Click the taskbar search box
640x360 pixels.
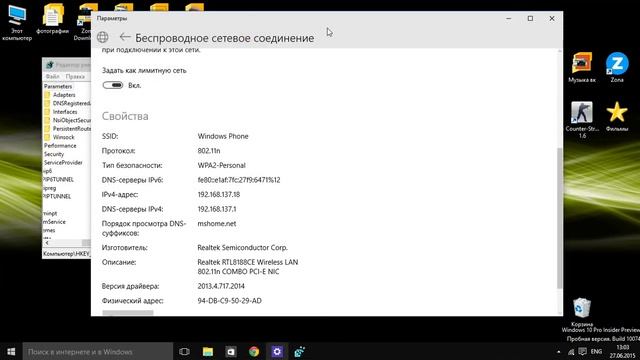click(98, 351)
